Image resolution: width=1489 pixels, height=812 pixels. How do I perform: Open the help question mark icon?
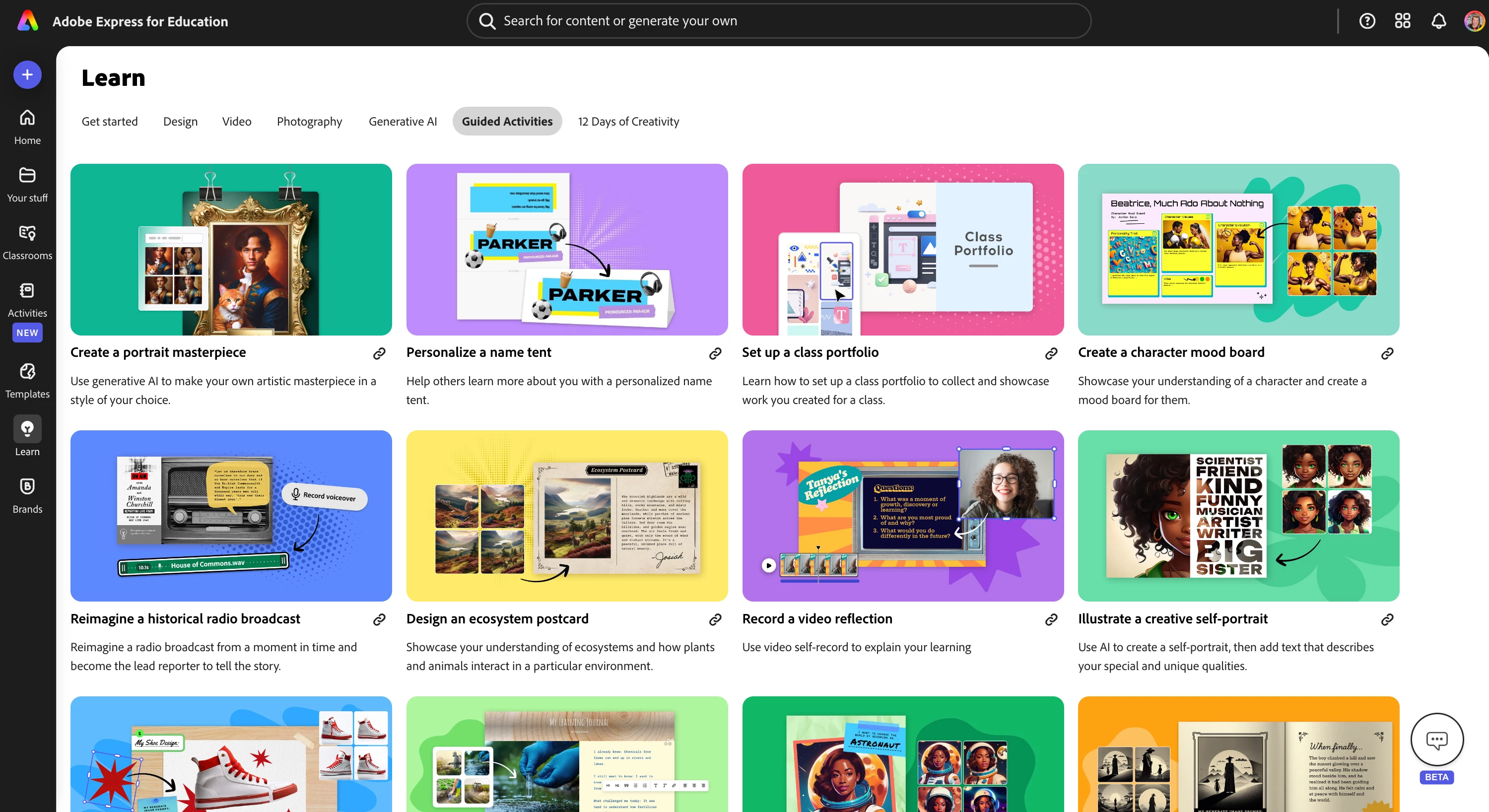click(x=1366, y=21)
